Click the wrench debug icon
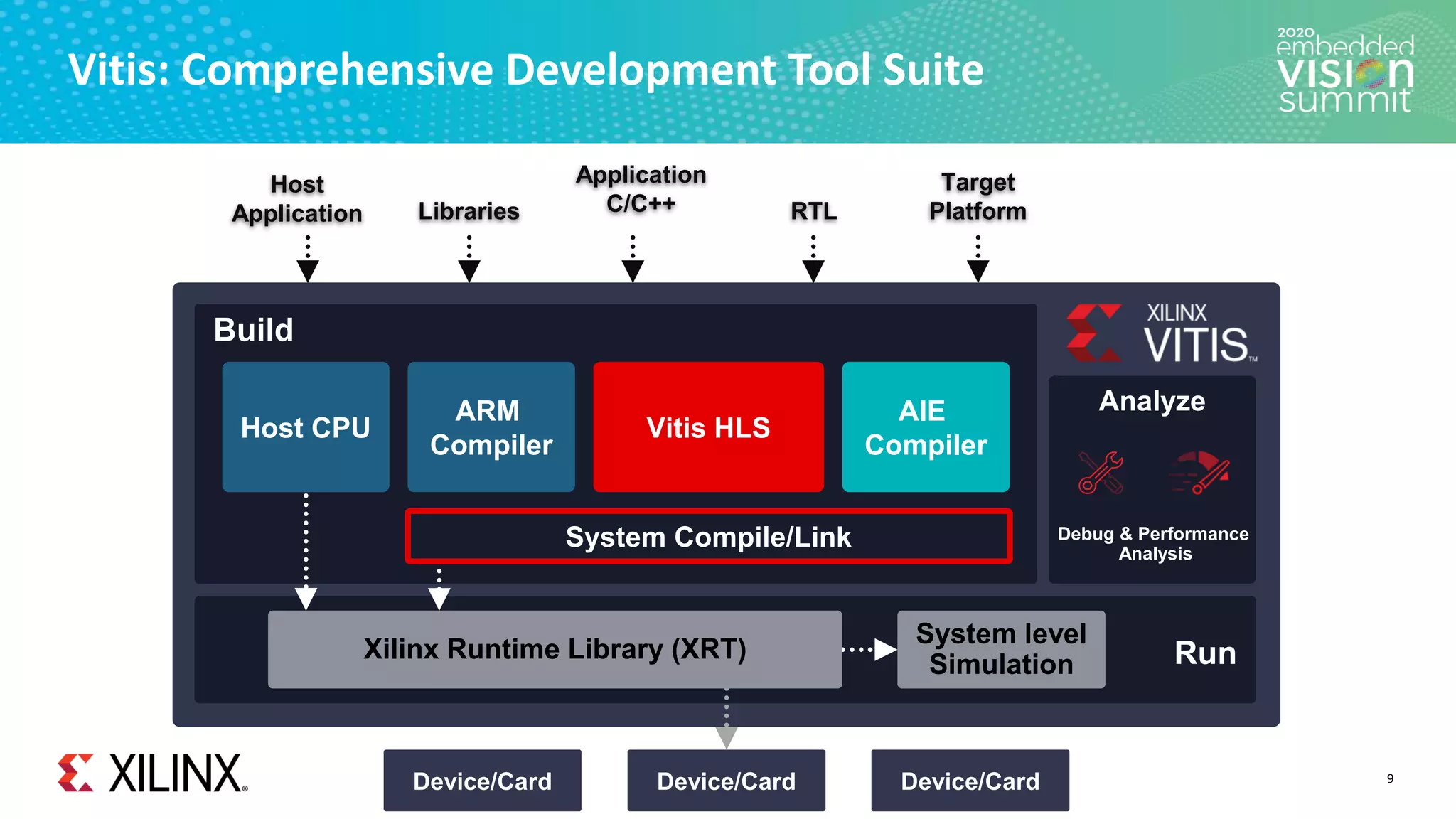Viewport: 1456px width, 819px height. 1100,473
